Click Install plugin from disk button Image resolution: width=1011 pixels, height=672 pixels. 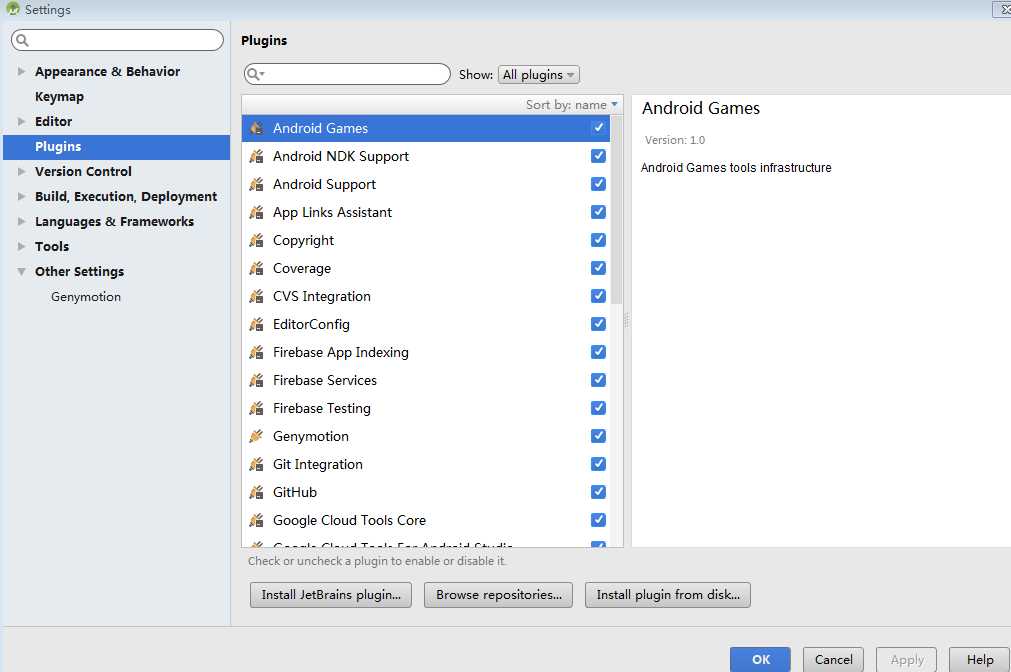667,595
